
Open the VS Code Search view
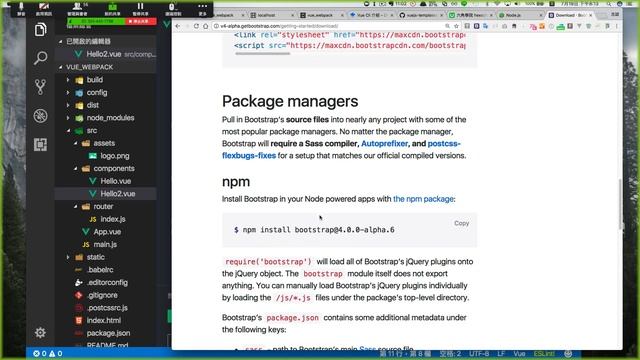tap(40, 58)
